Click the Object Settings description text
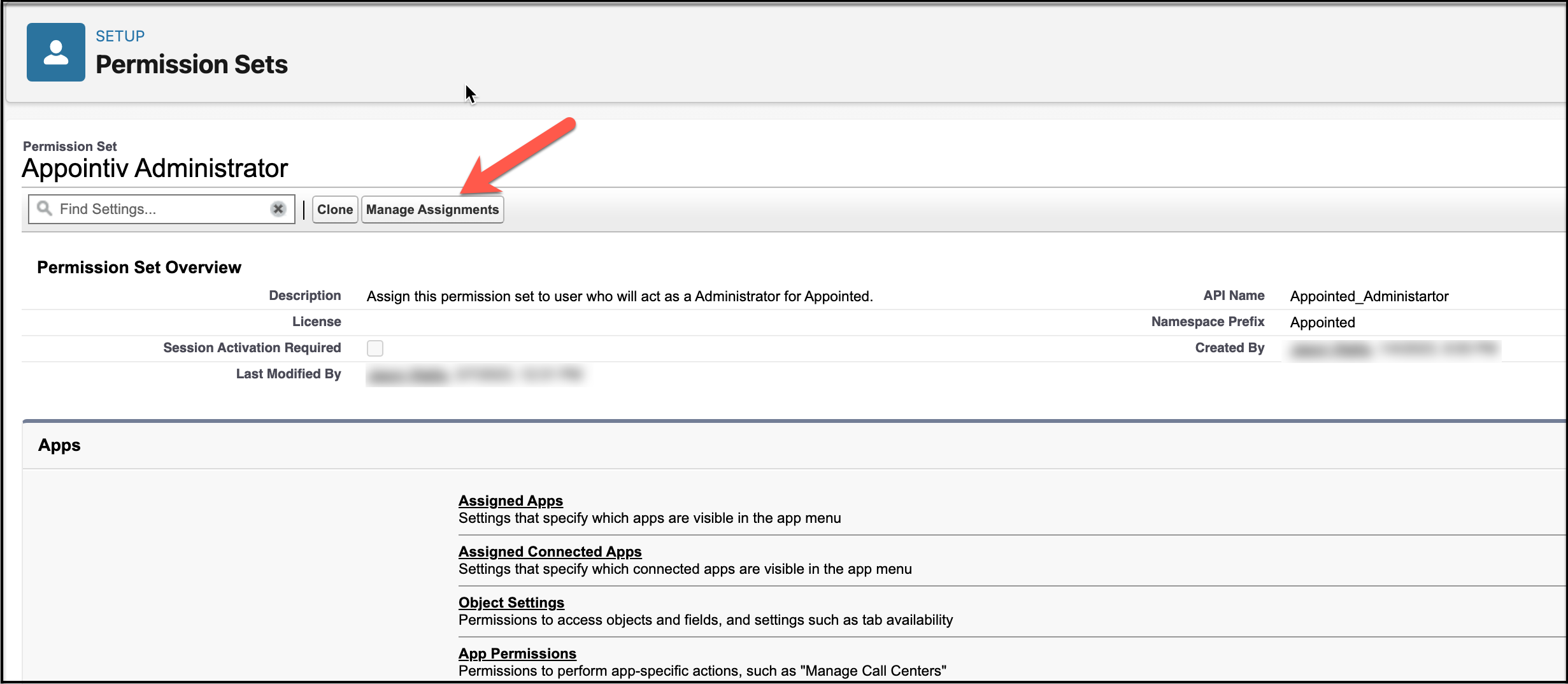Viewport: 1568px width, 684px height. tap(706, 620)
